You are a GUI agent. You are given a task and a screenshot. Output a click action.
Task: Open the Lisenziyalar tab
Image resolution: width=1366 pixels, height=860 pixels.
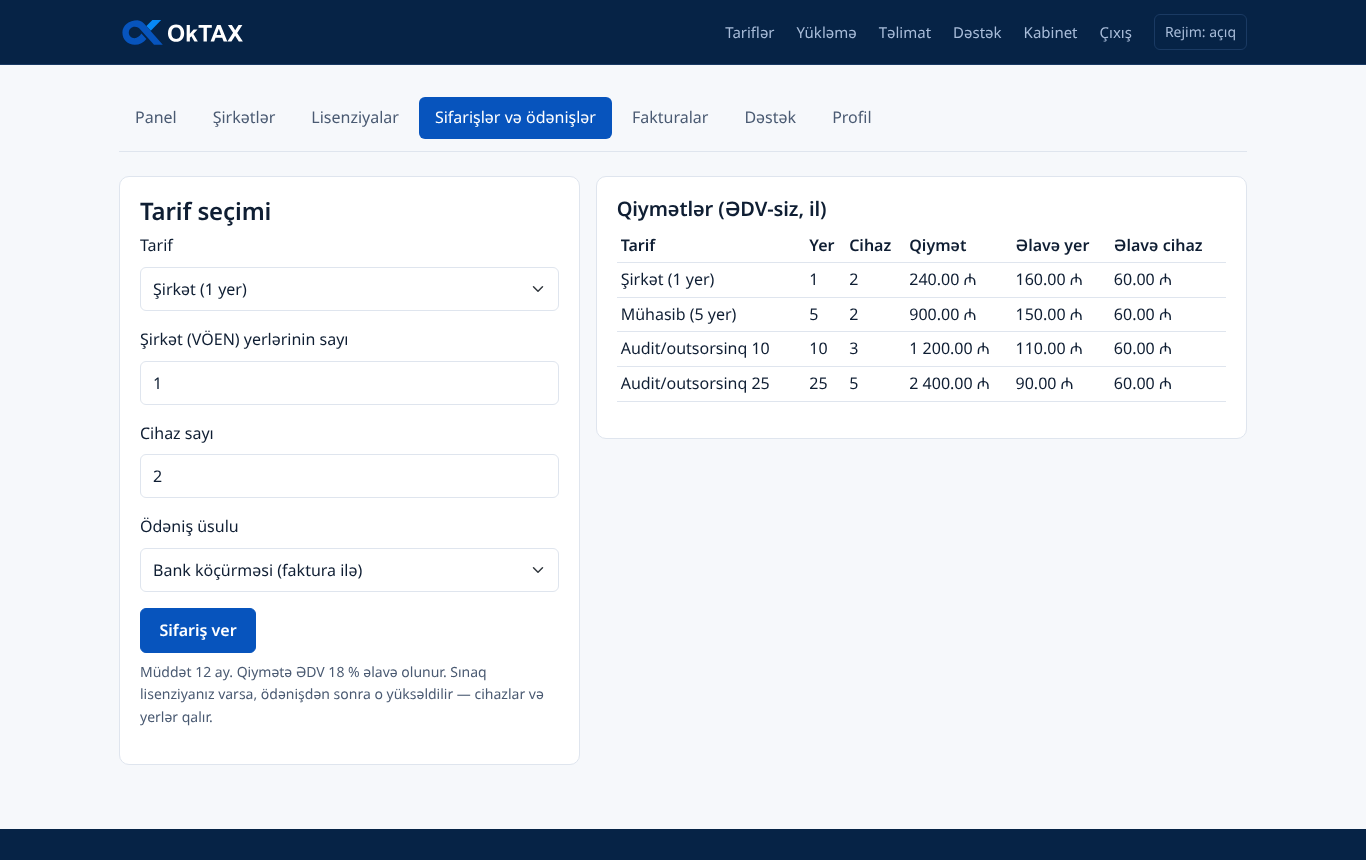pos(355,118)
